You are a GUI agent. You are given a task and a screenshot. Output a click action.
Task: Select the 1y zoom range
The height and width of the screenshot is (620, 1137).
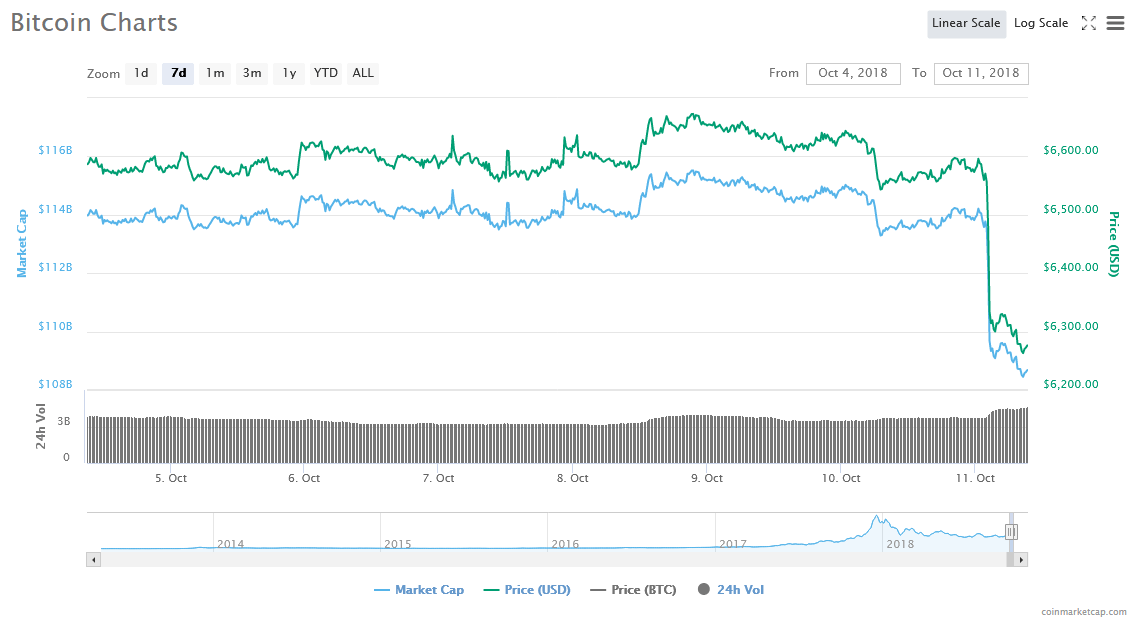pos(289,73)
